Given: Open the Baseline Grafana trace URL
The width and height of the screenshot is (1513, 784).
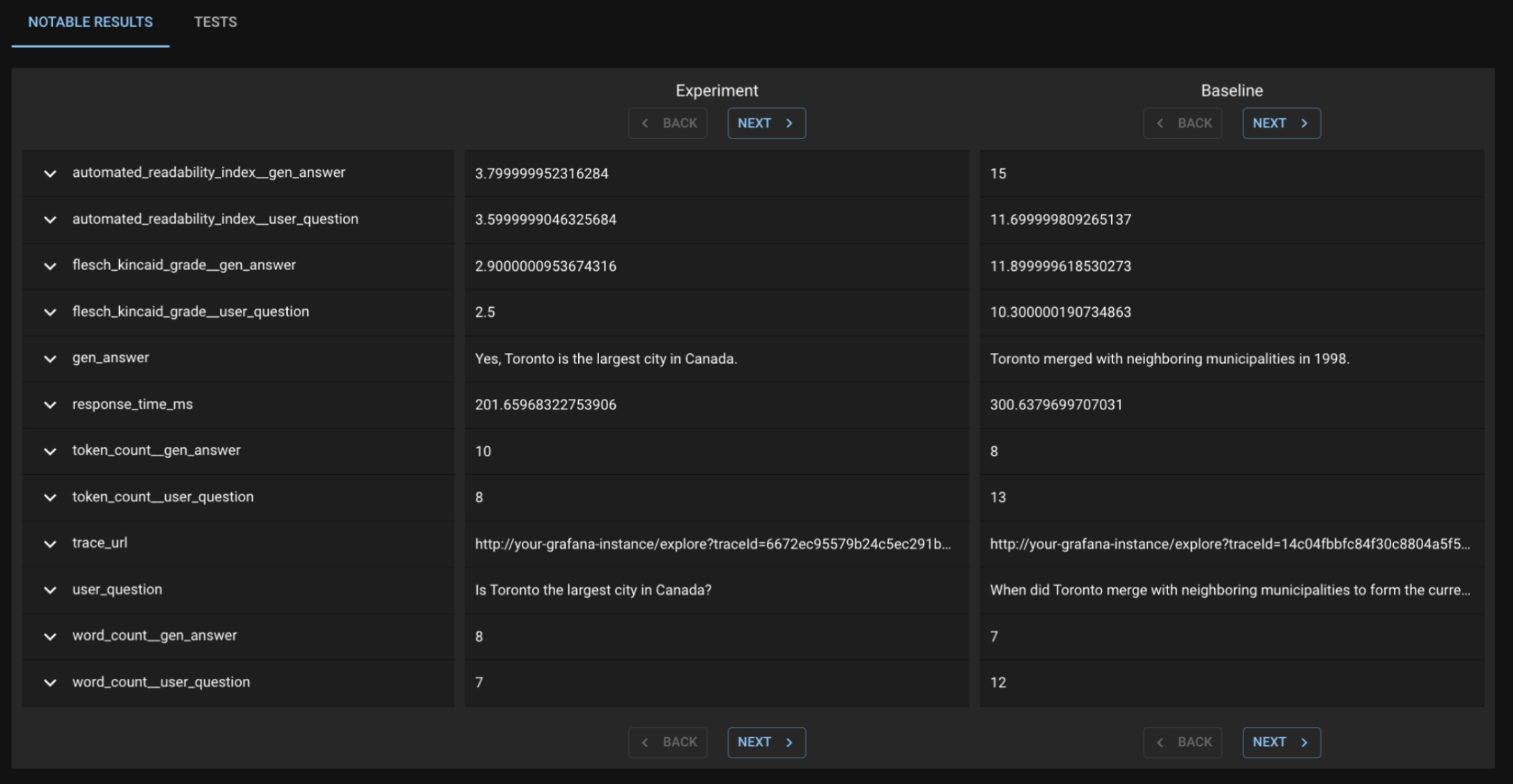Looking at the screenshot, I should pos(1229,544).
